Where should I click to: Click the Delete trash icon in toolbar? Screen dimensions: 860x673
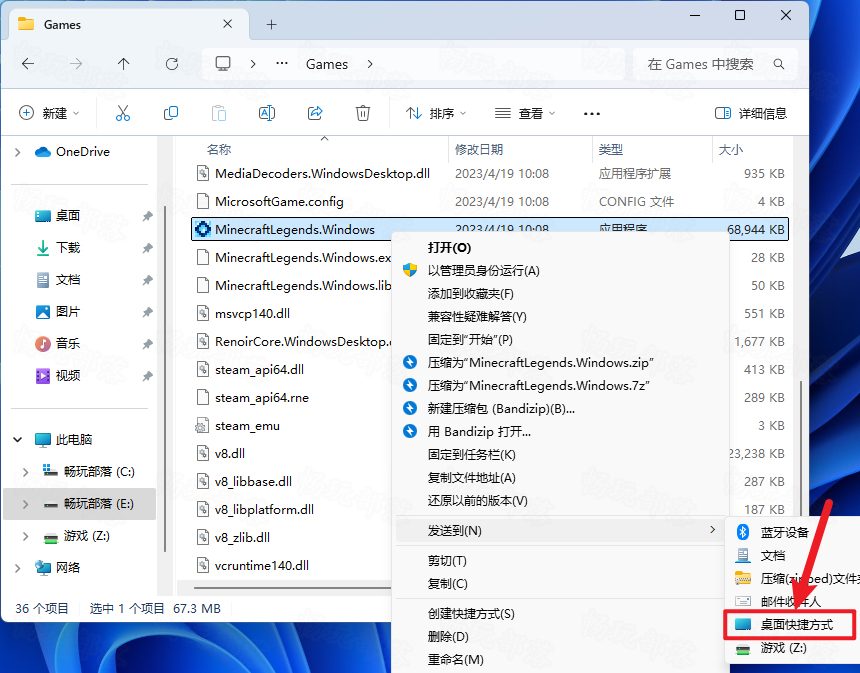363,113
